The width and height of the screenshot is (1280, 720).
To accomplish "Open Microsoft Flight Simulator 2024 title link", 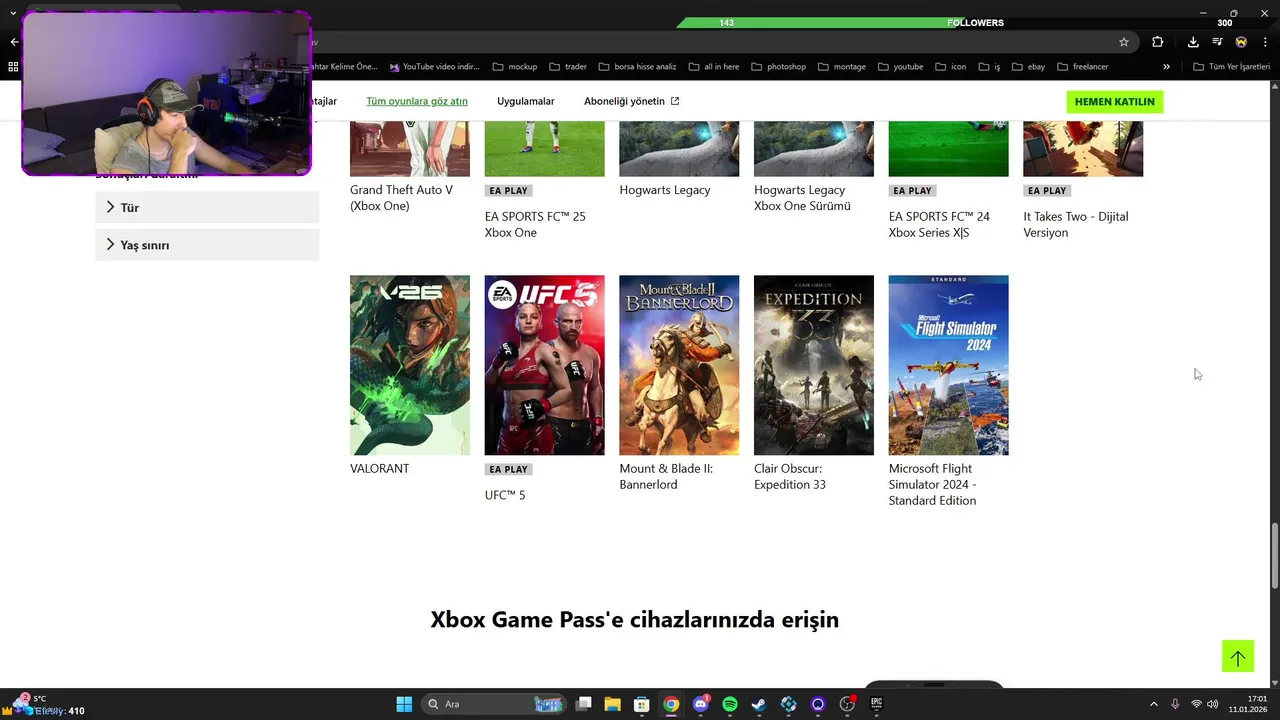I will pos(933,484).
